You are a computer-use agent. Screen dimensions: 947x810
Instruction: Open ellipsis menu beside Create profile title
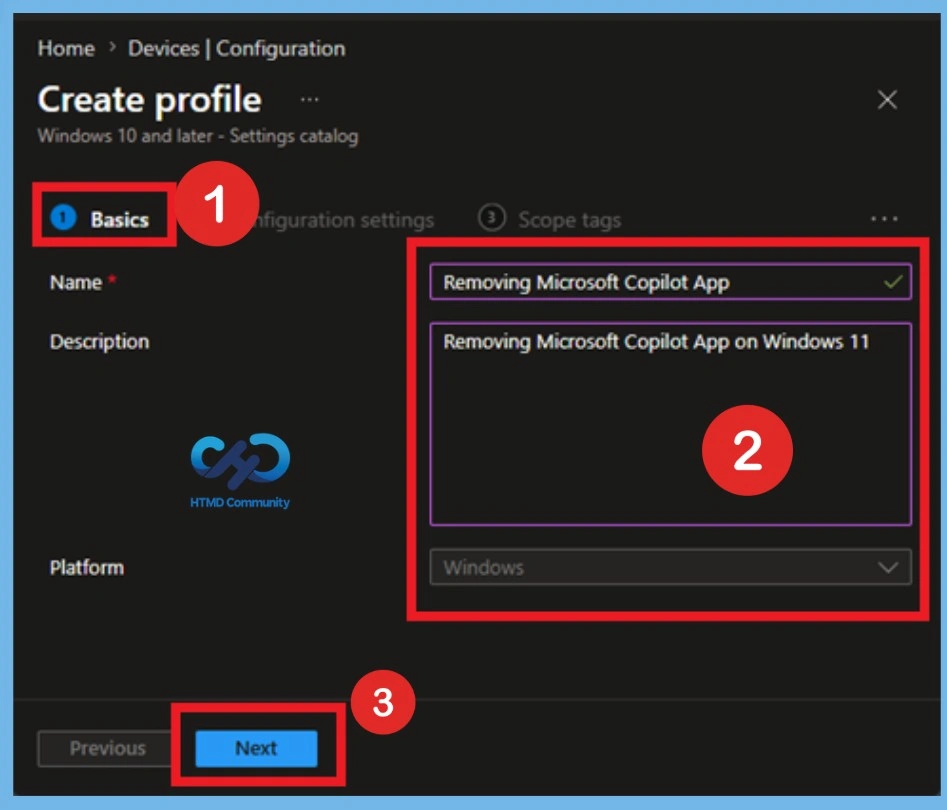(310, 100)
